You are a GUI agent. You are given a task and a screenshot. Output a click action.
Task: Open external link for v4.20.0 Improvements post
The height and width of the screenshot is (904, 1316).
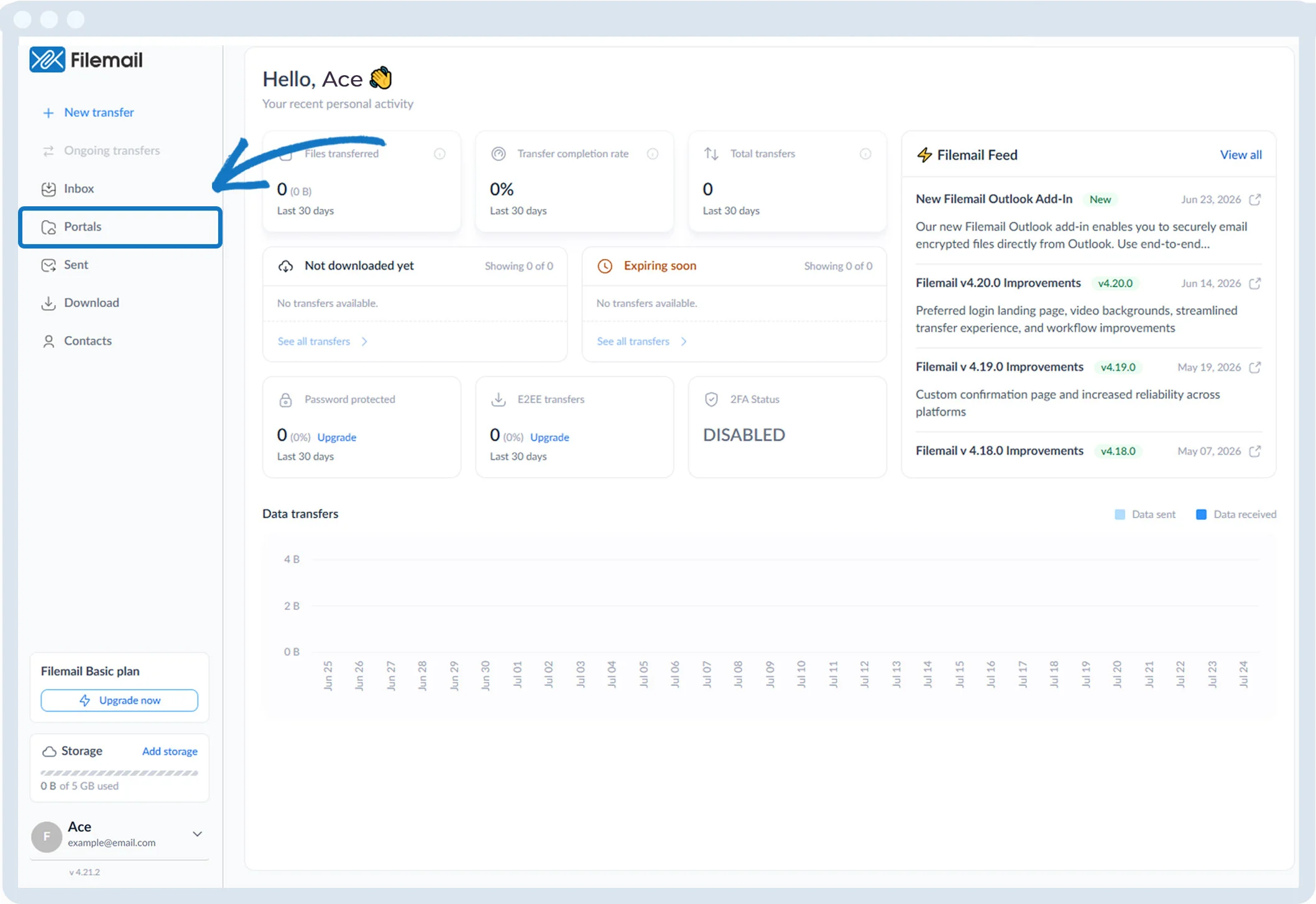pos(1255,283)
